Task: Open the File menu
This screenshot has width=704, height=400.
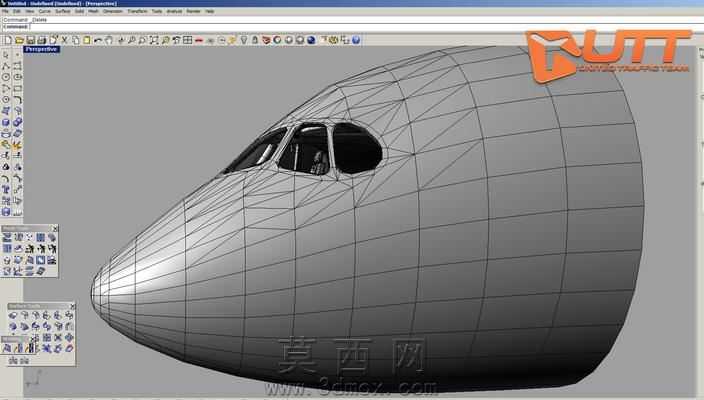Action: [5, 11]
